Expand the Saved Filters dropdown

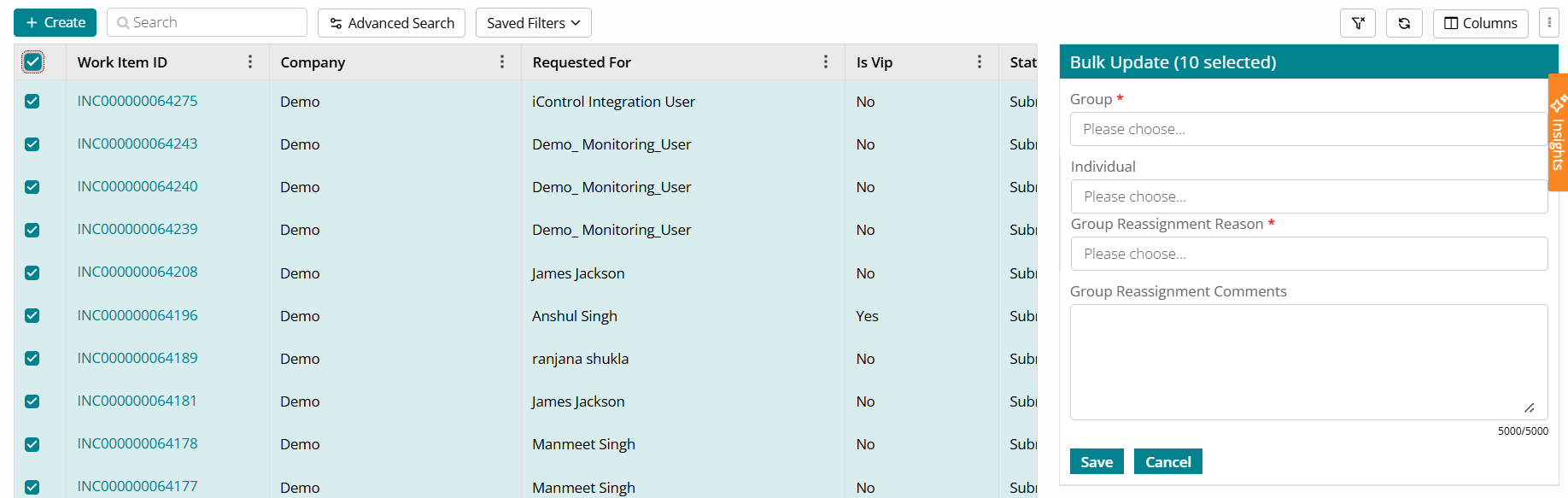pyautogui.click(x=533, y=23)
